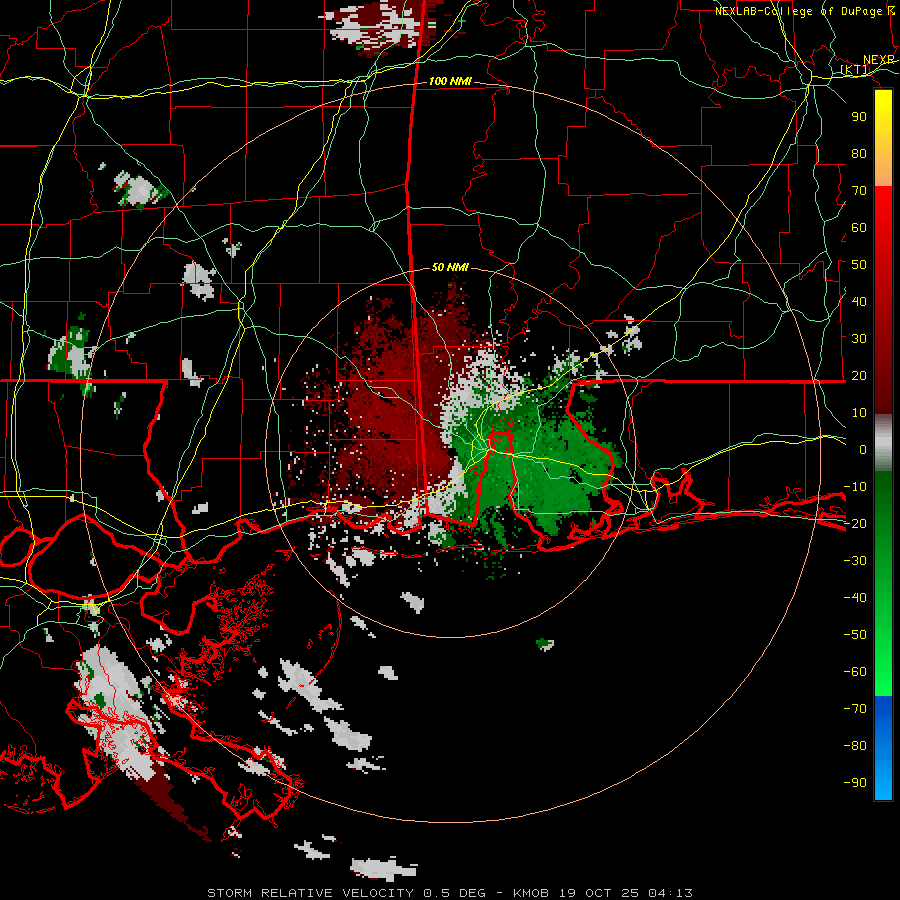Click the "-50" value on the velocity scale
900x900 pixels.
pos(855,635)
